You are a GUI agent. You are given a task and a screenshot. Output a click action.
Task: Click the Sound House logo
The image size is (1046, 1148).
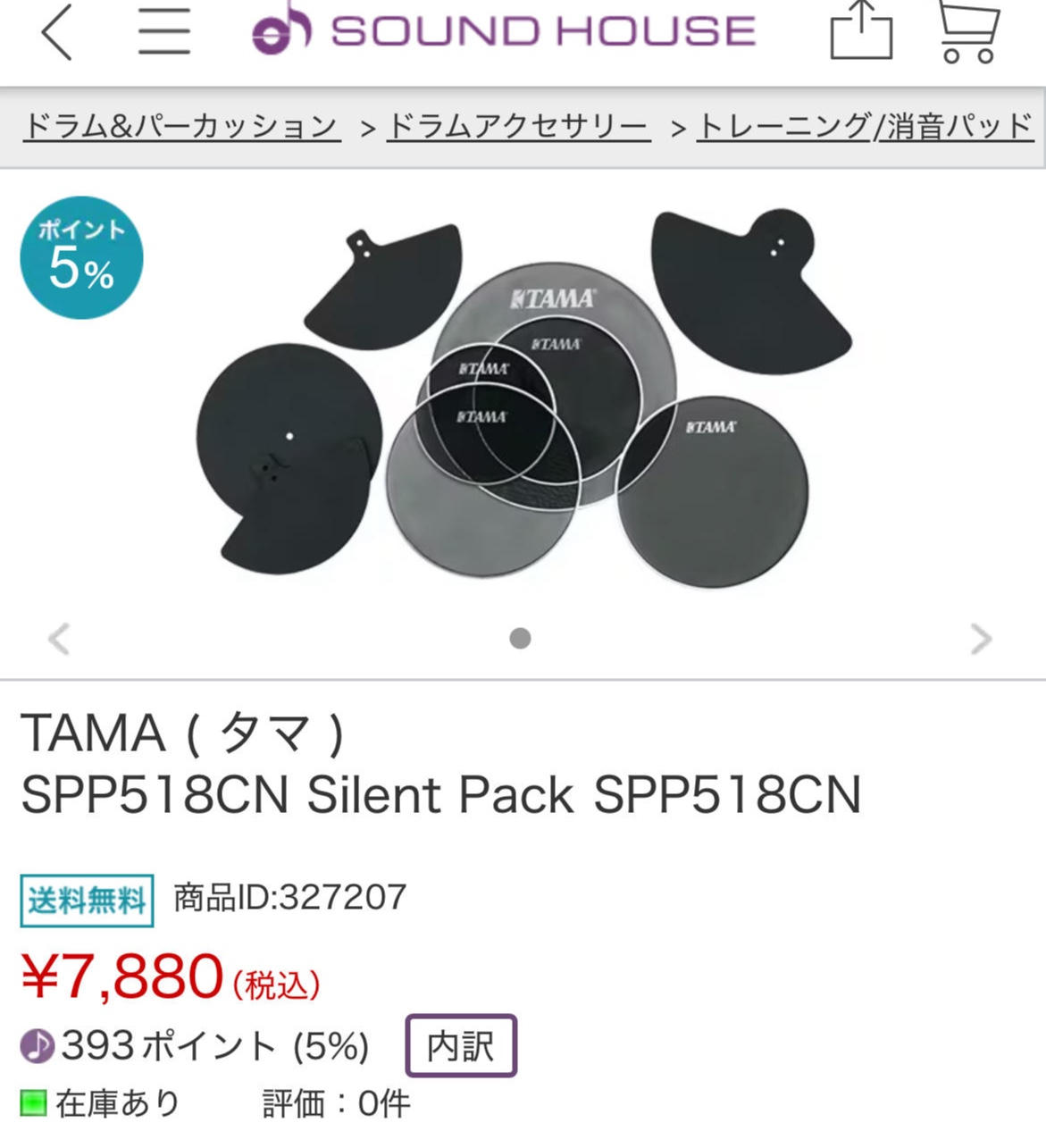click(504, 31)
